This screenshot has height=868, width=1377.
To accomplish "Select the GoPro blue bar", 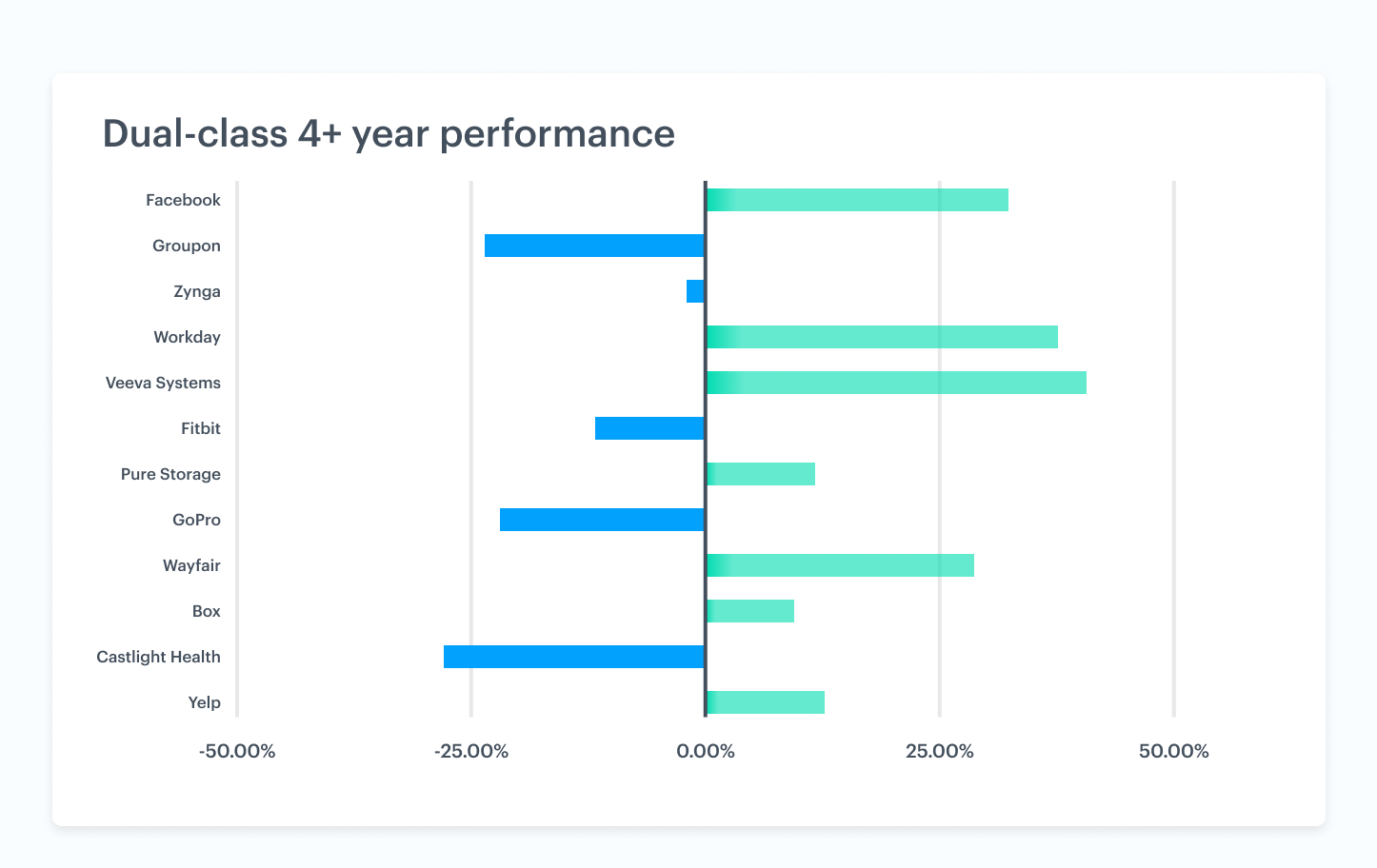I will pos(603,520).
